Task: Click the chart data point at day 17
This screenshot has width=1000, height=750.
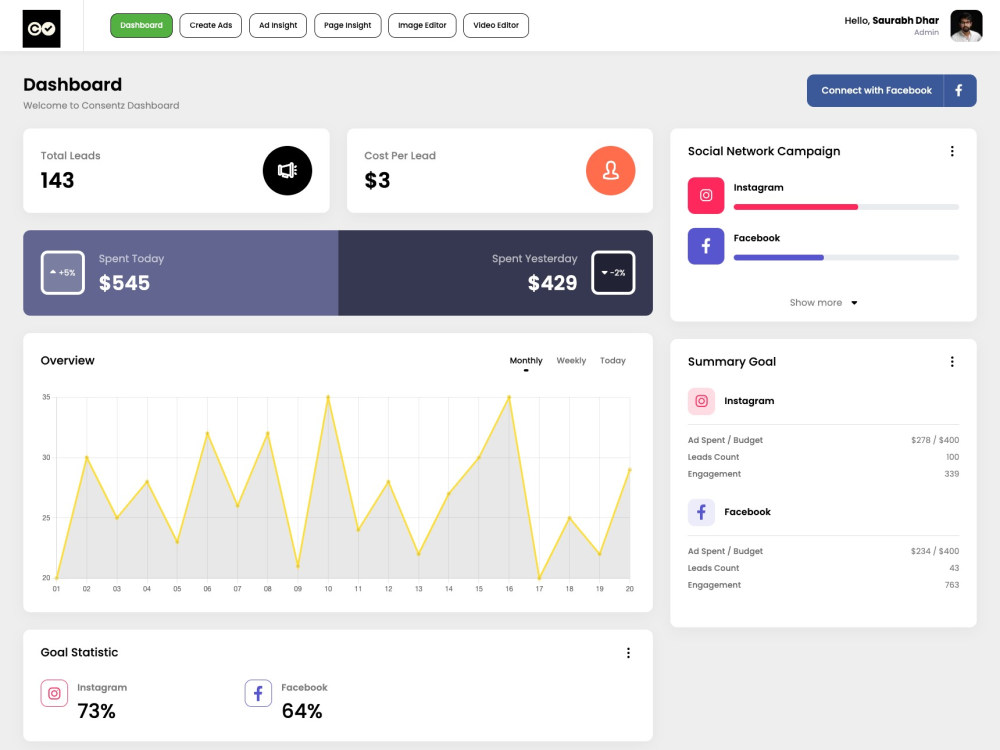Action: [x=540, y=578]
